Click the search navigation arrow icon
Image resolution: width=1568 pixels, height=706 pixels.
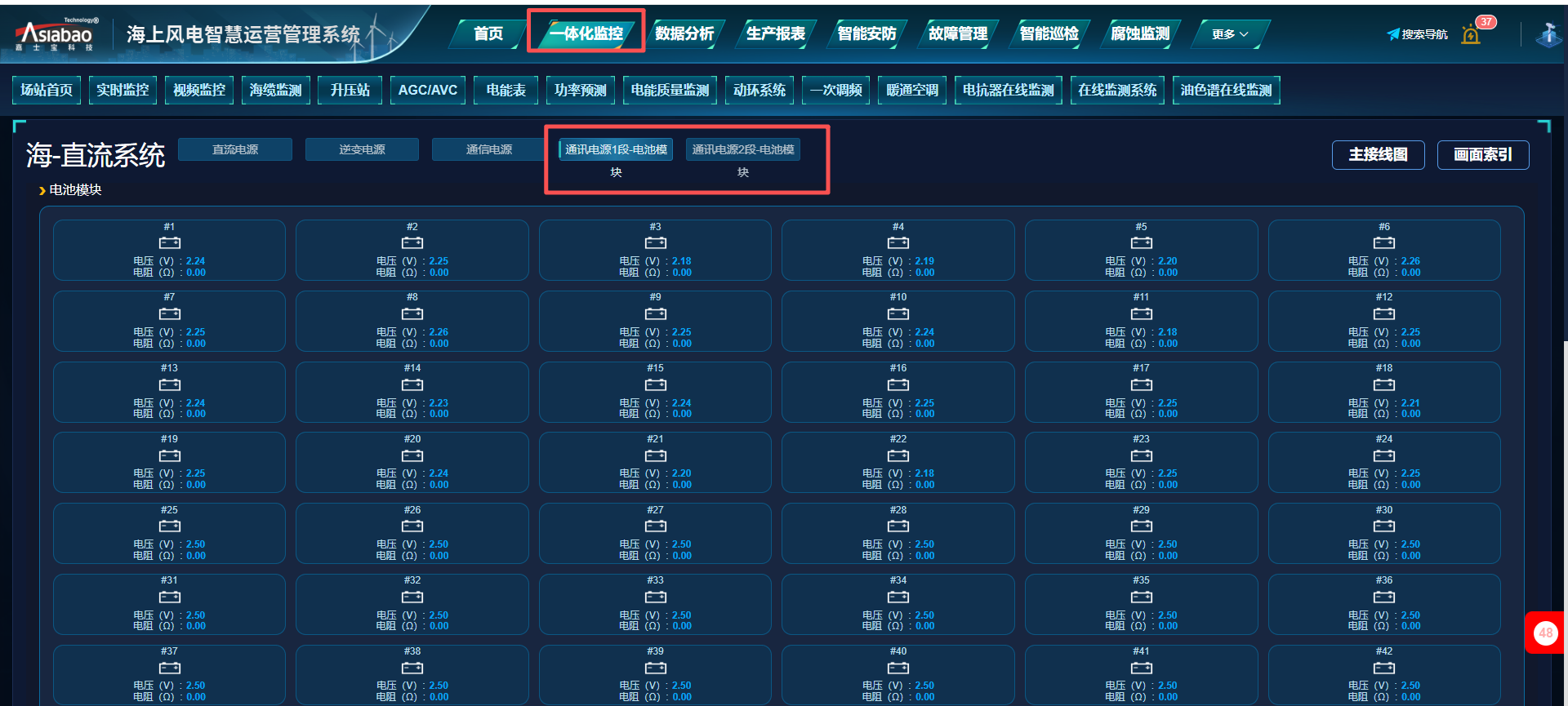click(x=1392, y=34)
